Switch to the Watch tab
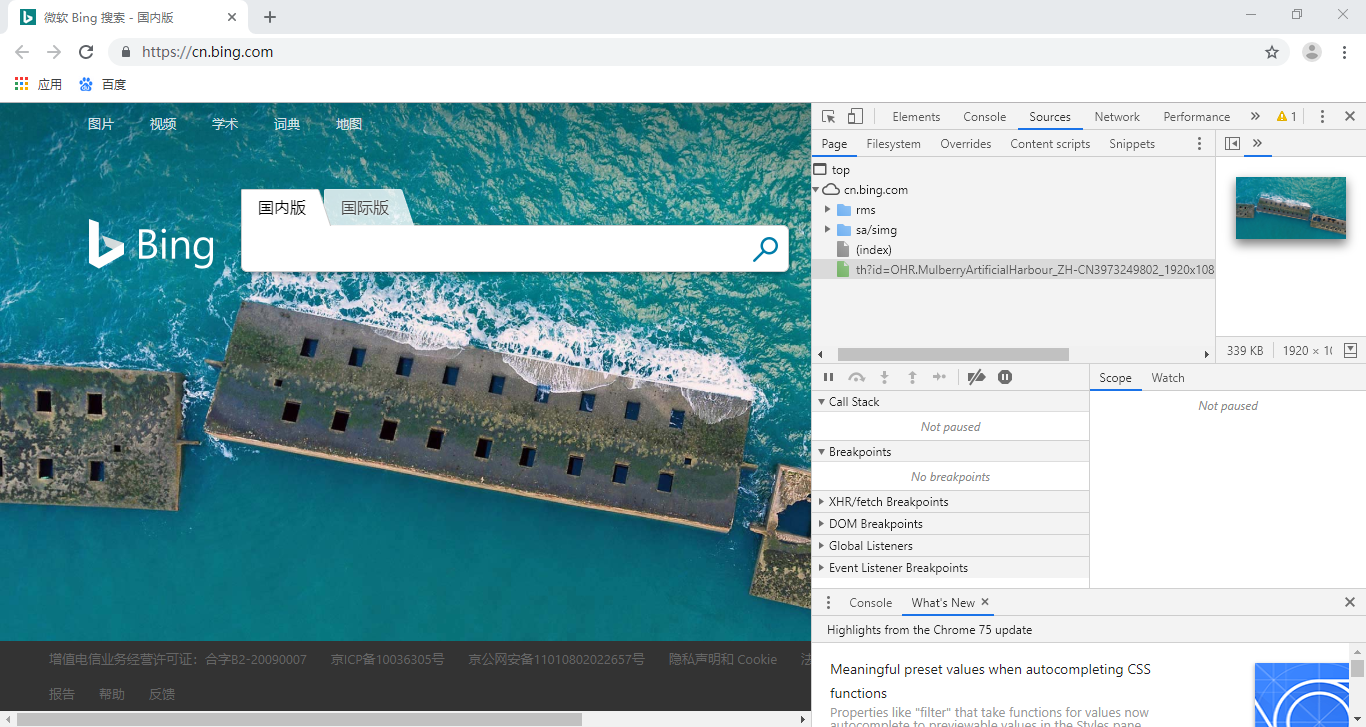 click(x=1167, y=378)
